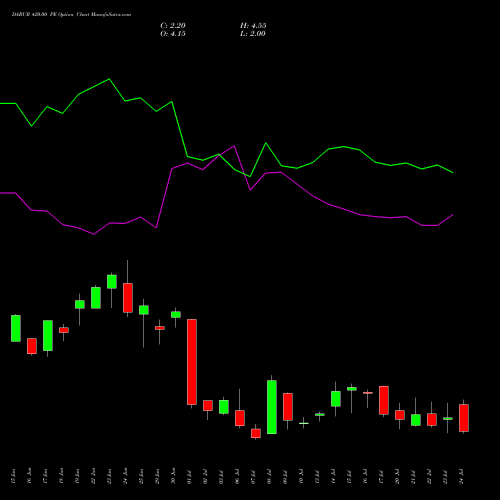Click the open value 'O: 4.15'
Screen dimensions: 500x500
(173, 34)
